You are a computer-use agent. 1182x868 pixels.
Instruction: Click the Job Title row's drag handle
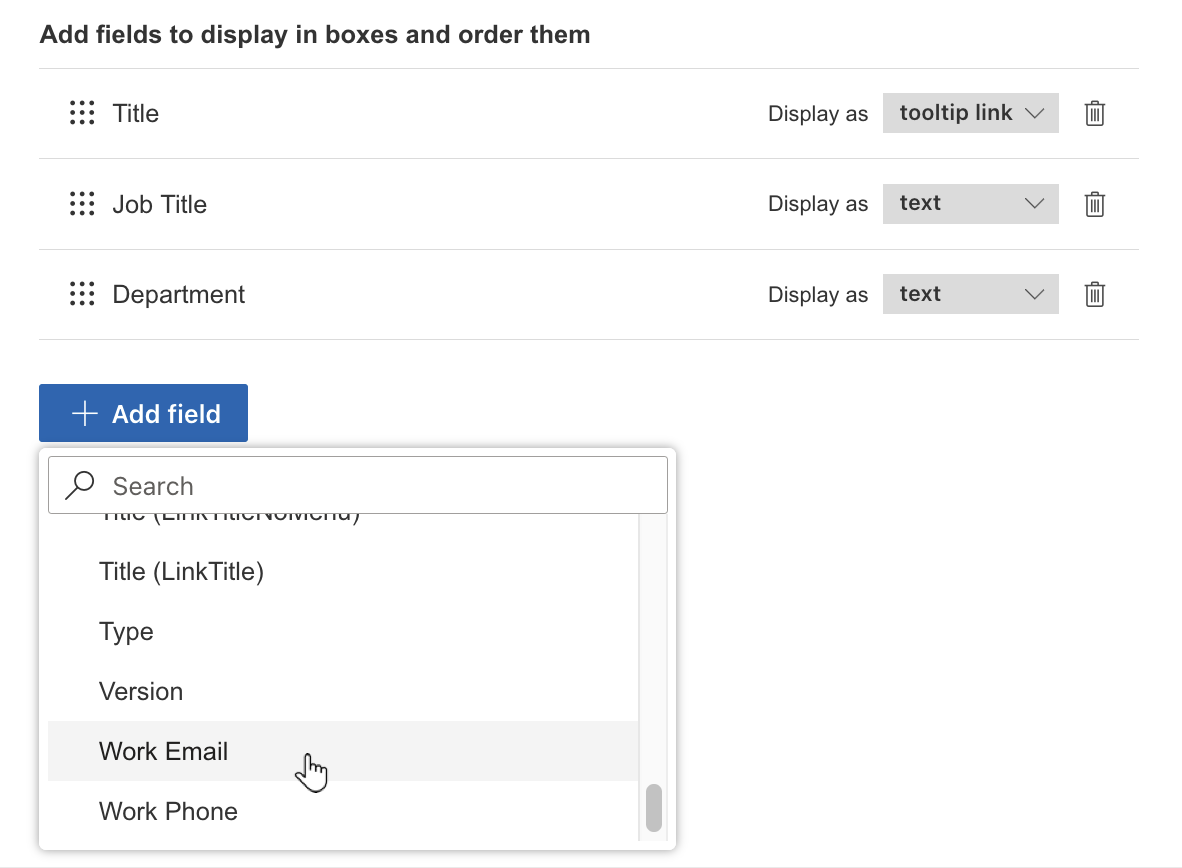point(82,204)
